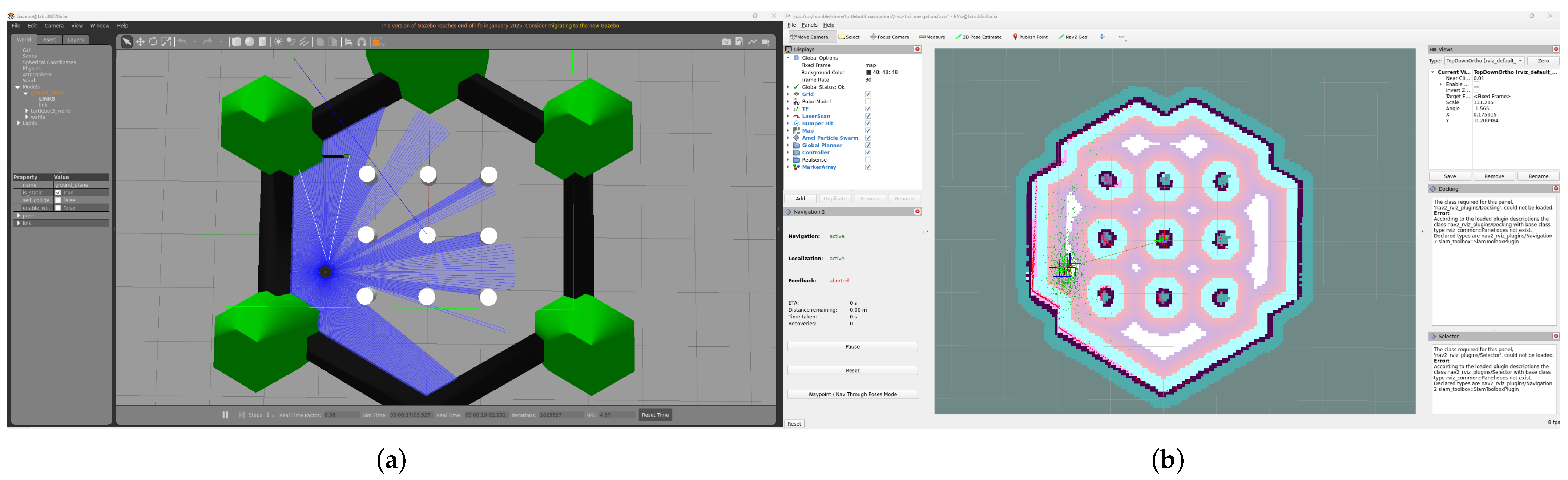Viewport: 1568px width, 480px height.
Task: Toggle the is_static True checkbox
Action: pyautogui.click(x=59, y=192)
